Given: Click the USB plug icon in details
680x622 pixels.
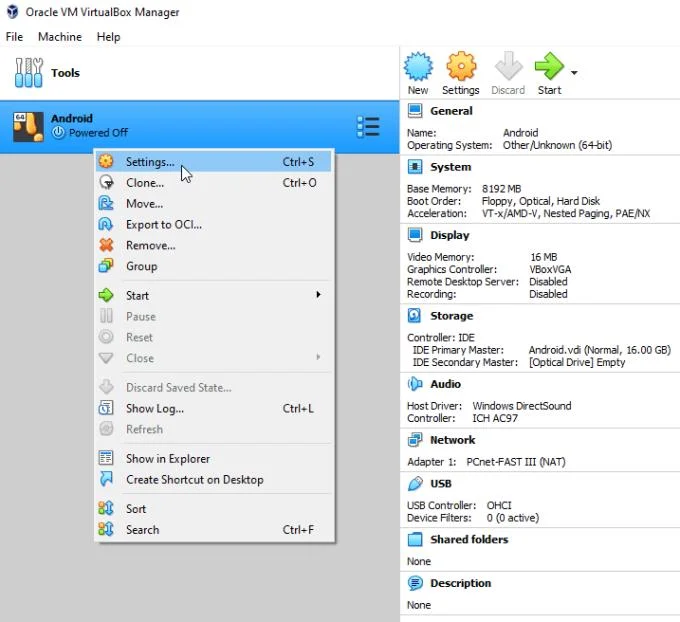Looking at the screenshot, I should 415,483.
